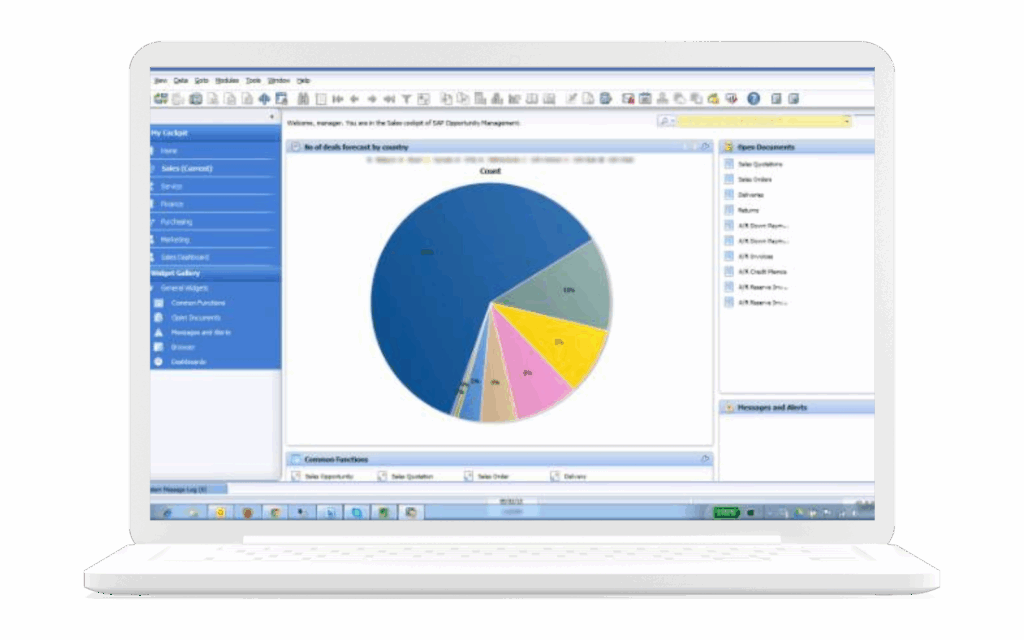Screen dimensions: 1024x640
Task: Click the Find binoculars icon in toolbar
Action: pos(303,98)
